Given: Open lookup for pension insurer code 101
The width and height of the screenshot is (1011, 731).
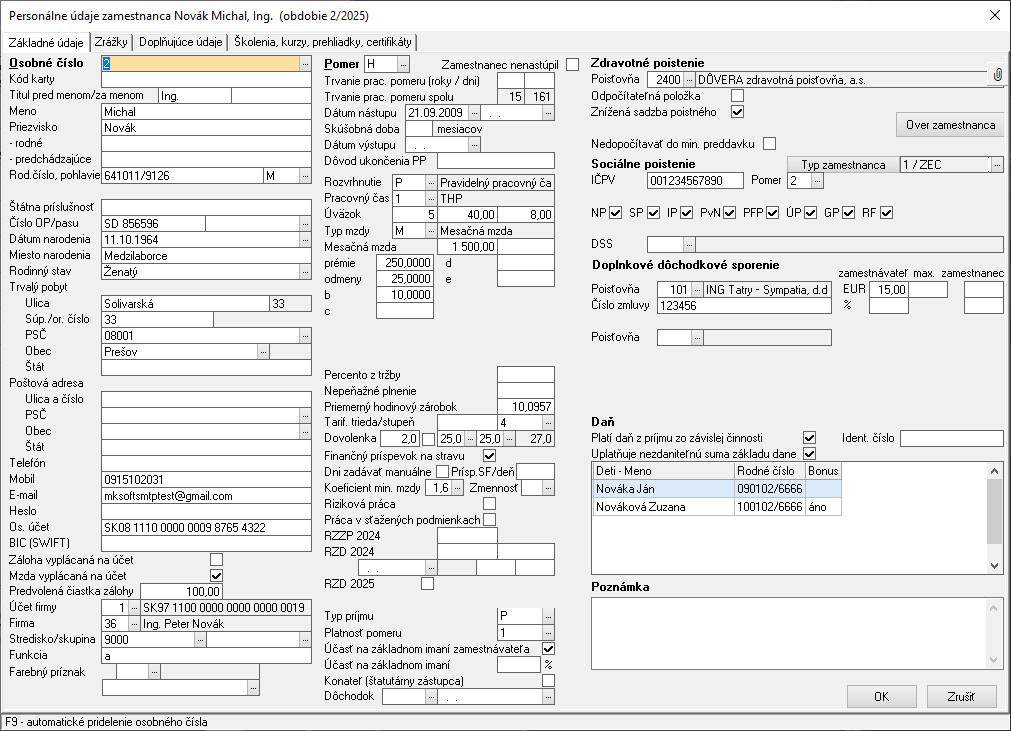Looking at the screenshot, I should [x=696, y=290].
